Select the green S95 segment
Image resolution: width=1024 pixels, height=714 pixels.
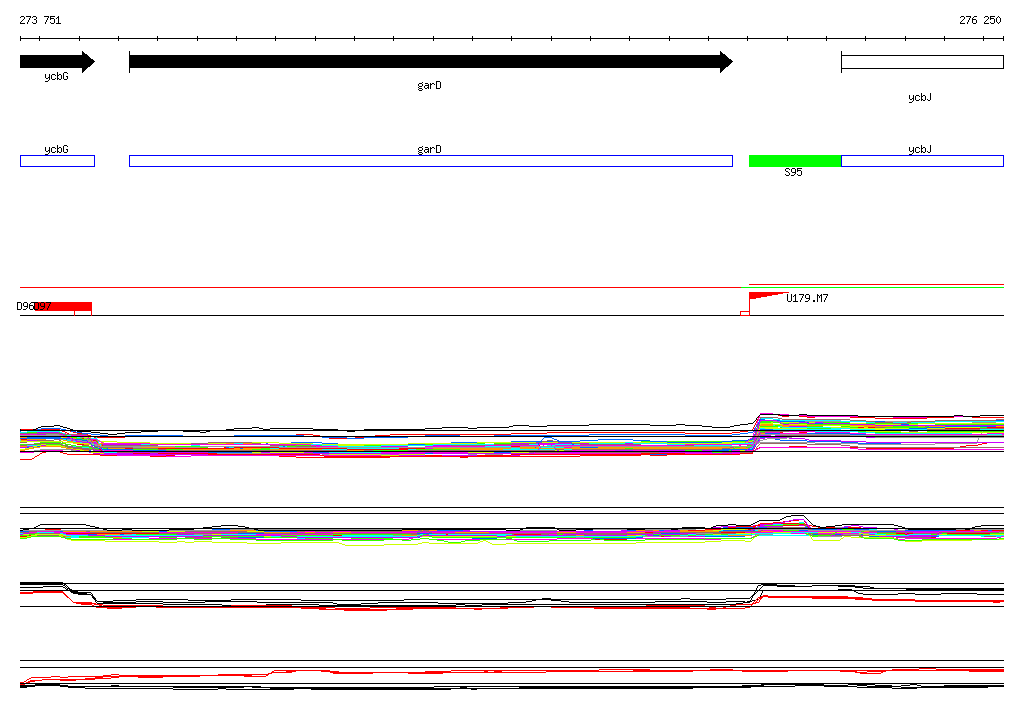pos(795,161)
